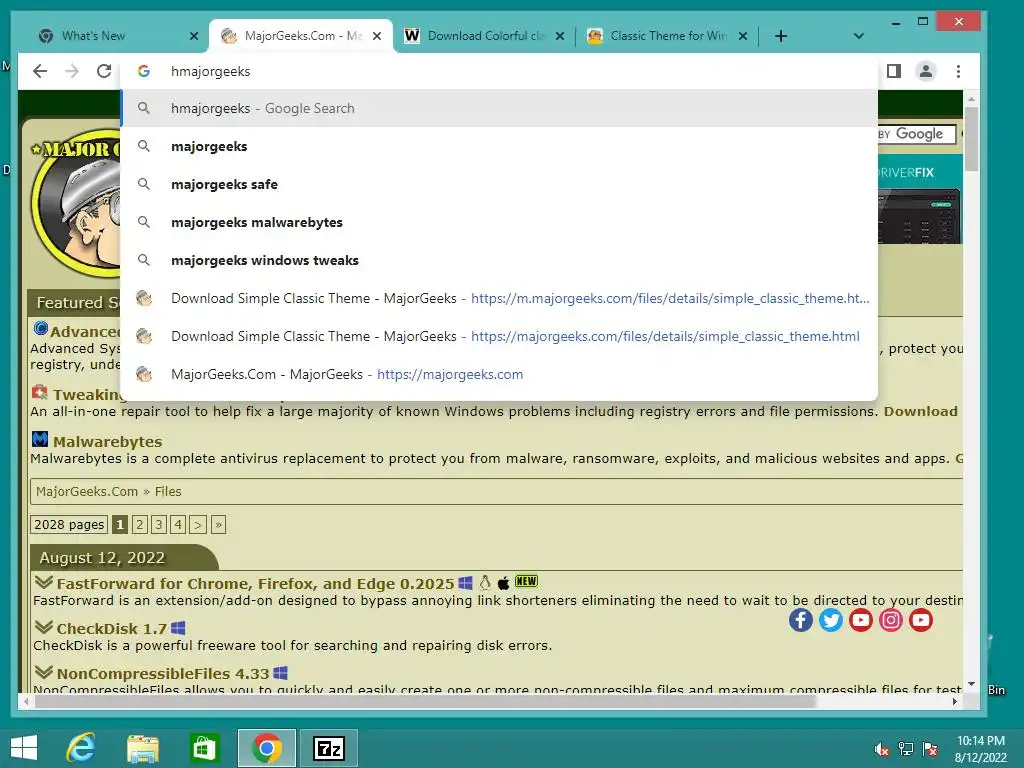Open the last YouTube social icon
The height and width of the screenshot is (768, 1024).
point(921,620)
